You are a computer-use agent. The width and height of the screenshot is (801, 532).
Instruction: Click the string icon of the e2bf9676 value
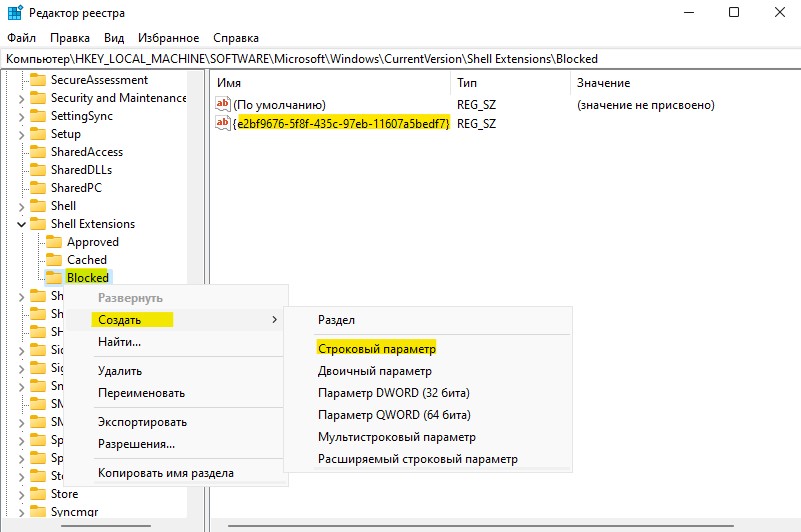pyautogui.click(x=223, y=123)
